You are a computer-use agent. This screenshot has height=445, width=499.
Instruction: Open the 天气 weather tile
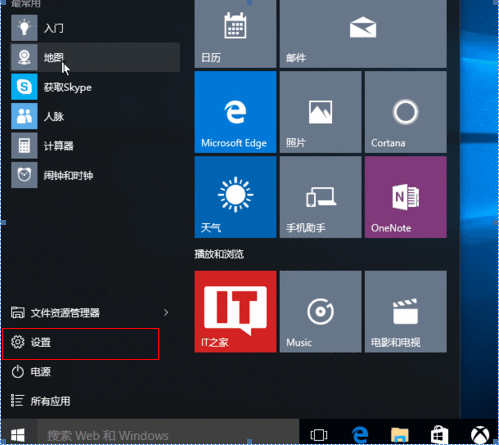click(x=235, y=197)
